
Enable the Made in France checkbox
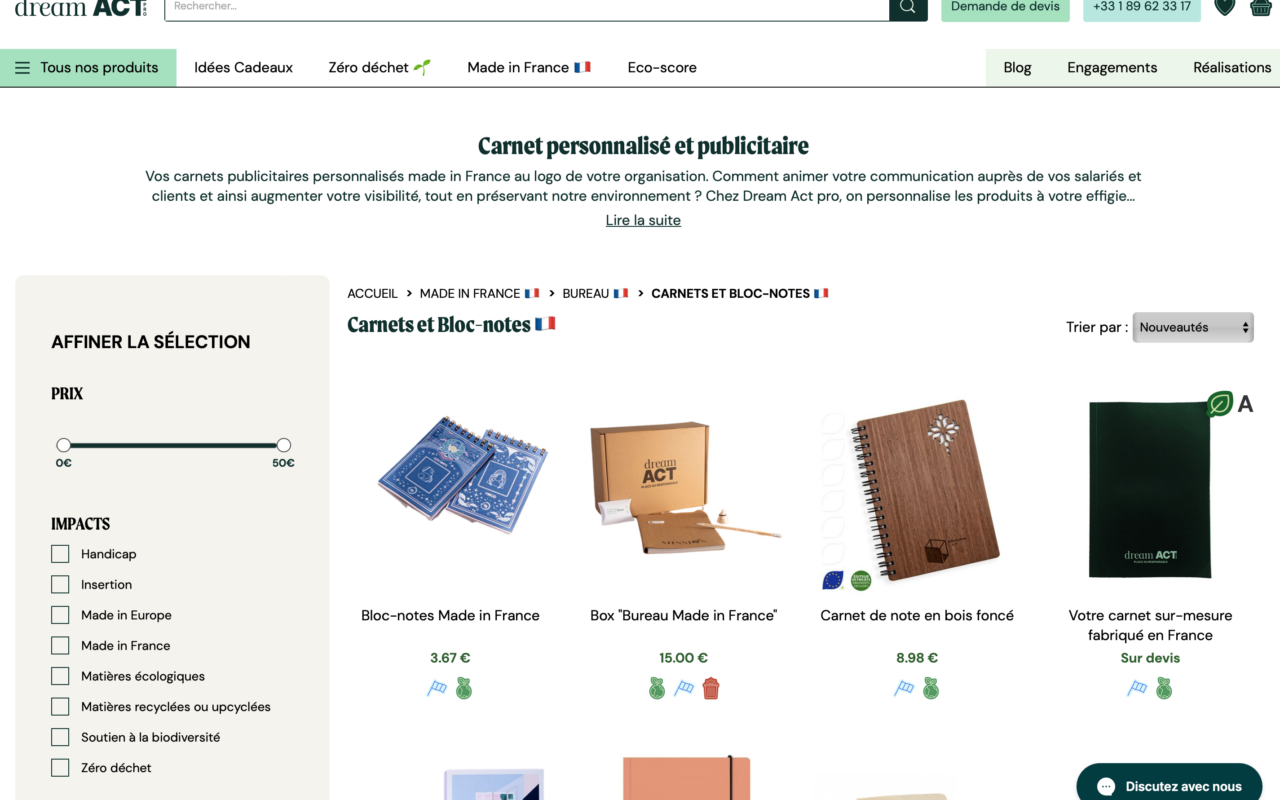pos(60,646)
